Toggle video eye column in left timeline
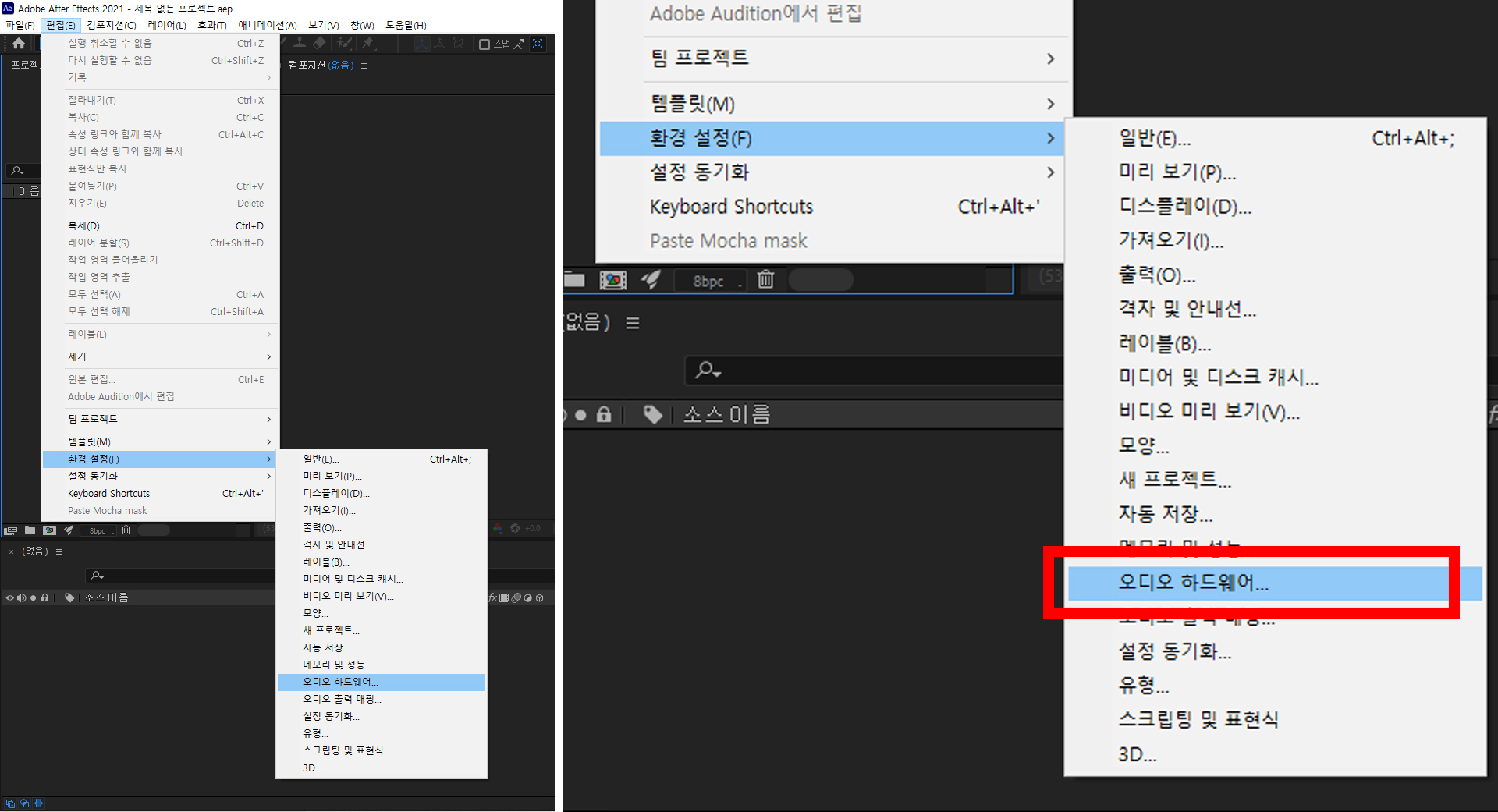Image resolution: width=1498 pixels, height=812 pixels. [x=10, y=597]
